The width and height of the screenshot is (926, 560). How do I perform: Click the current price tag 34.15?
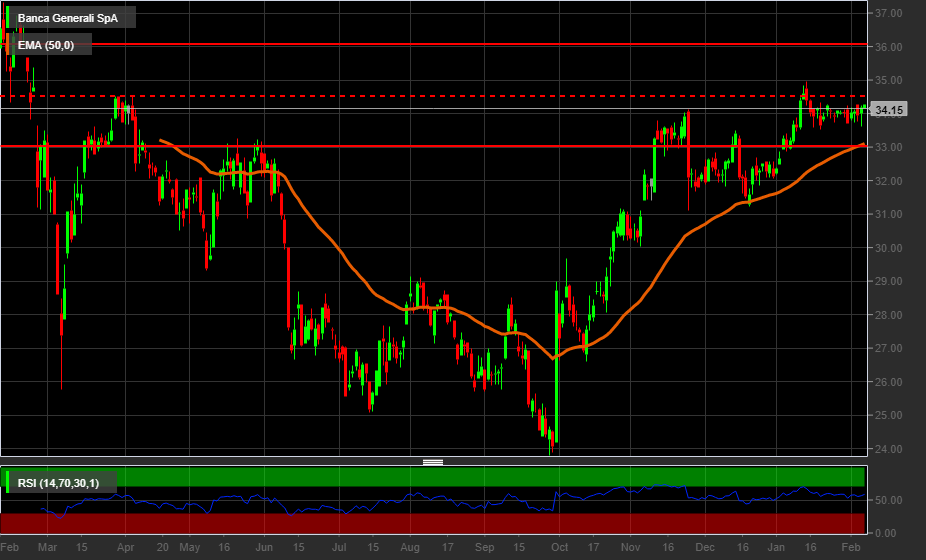click(x=889, y=110)
